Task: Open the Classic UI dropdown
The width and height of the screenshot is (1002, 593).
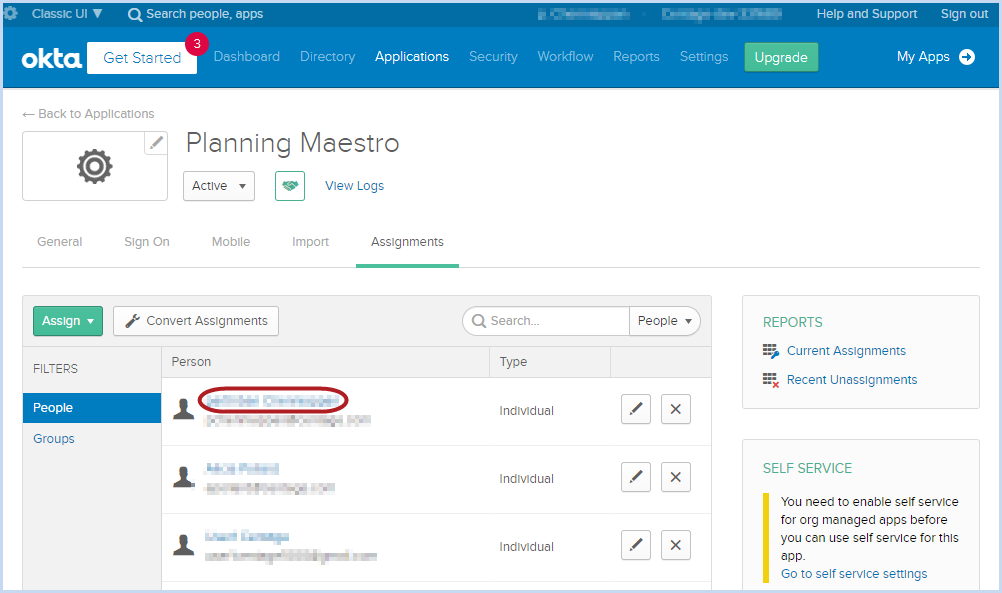Action: point(66,13)
